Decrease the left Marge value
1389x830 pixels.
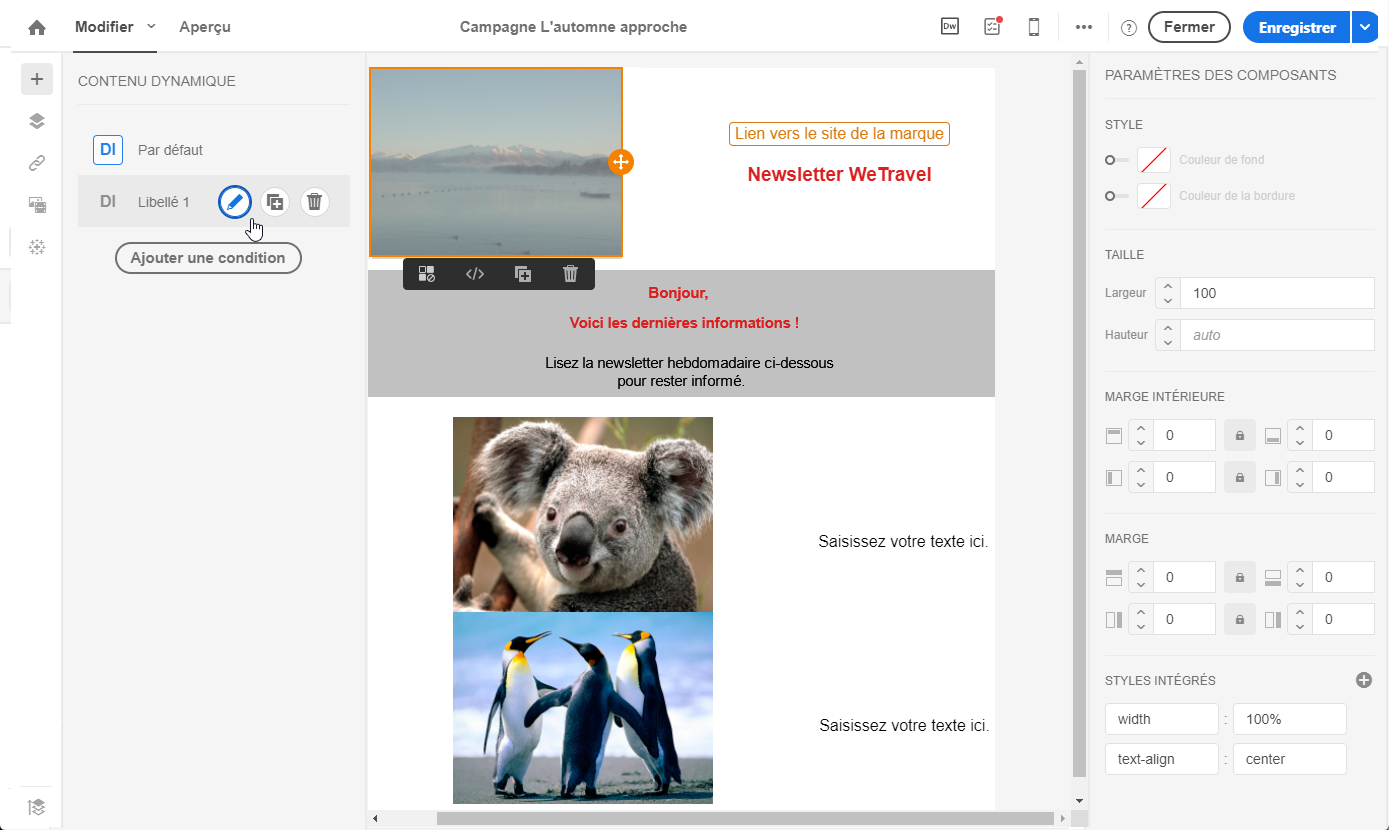tap(1141, 627)
